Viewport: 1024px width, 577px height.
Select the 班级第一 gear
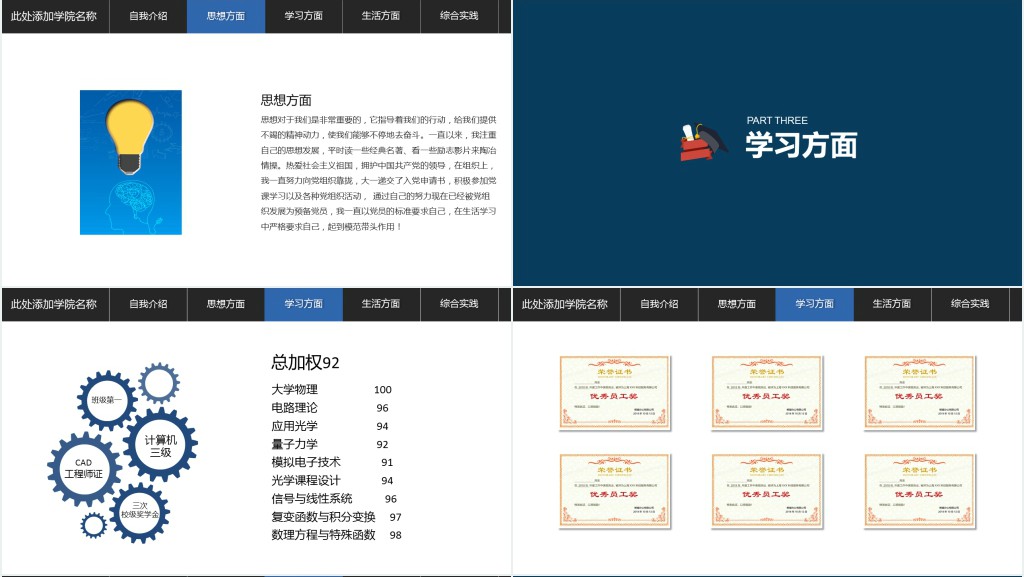tap(106, 399)
